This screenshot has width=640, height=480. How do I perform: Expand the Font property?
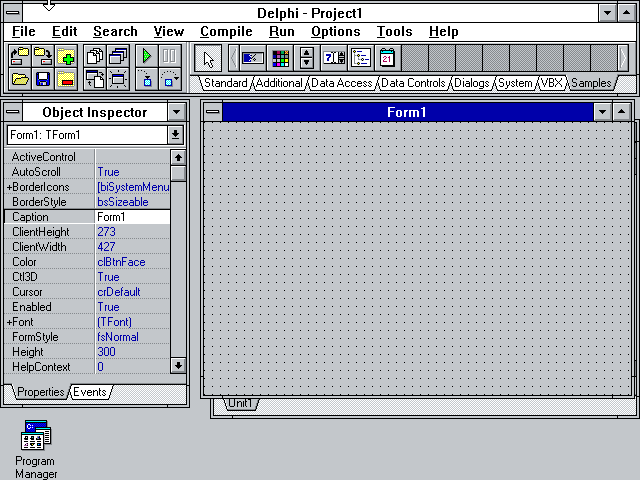[10, 322]
